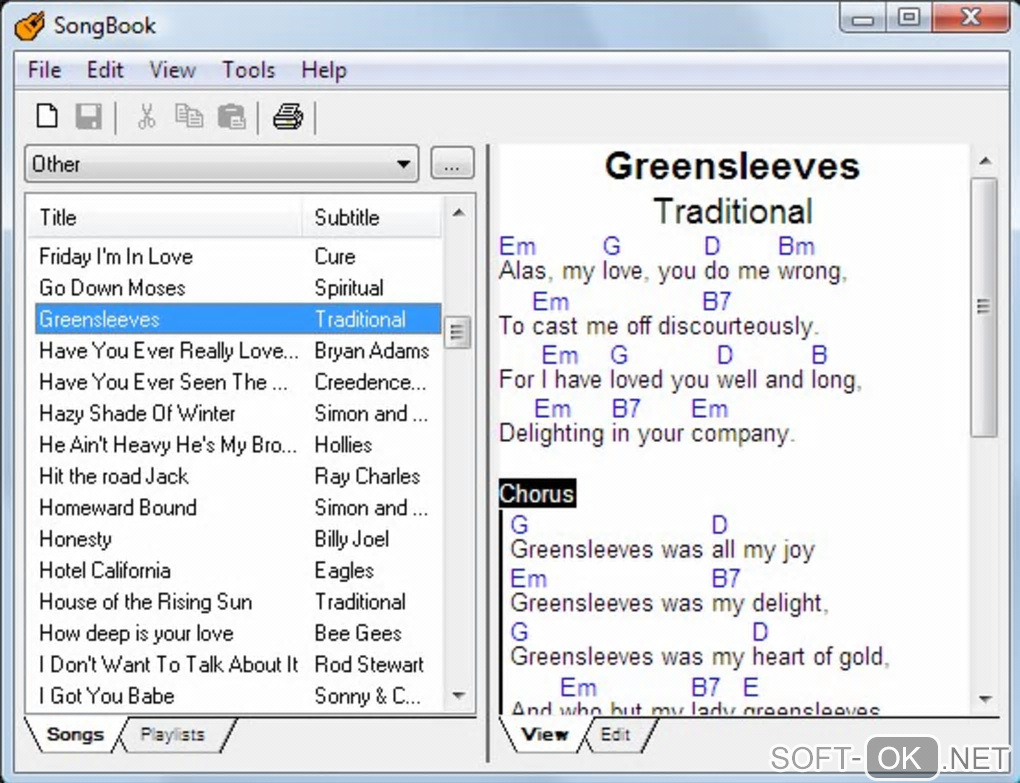
Task: Click the "Hollies" subtitle cell
Action: tap(343, 445)
